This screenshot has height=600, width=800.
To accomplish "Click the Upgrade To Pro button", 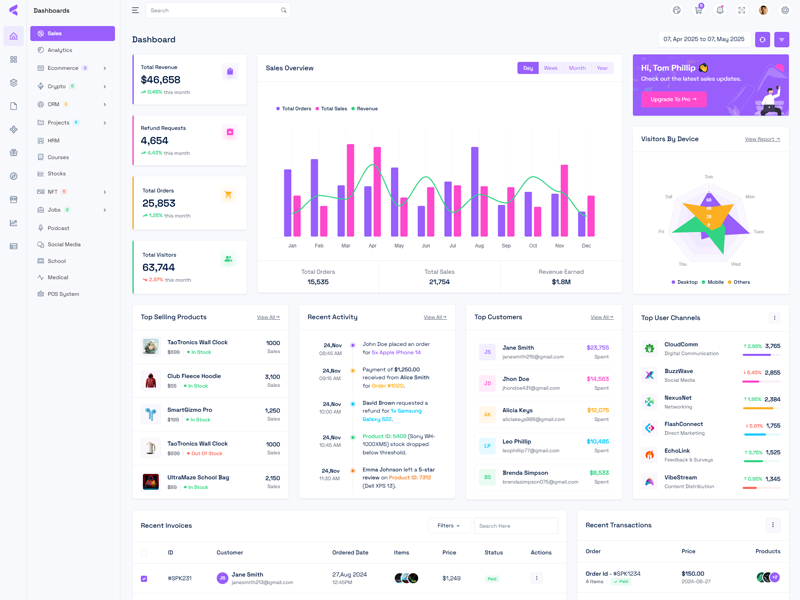I will pyautogui.click(x=673, y=99).
